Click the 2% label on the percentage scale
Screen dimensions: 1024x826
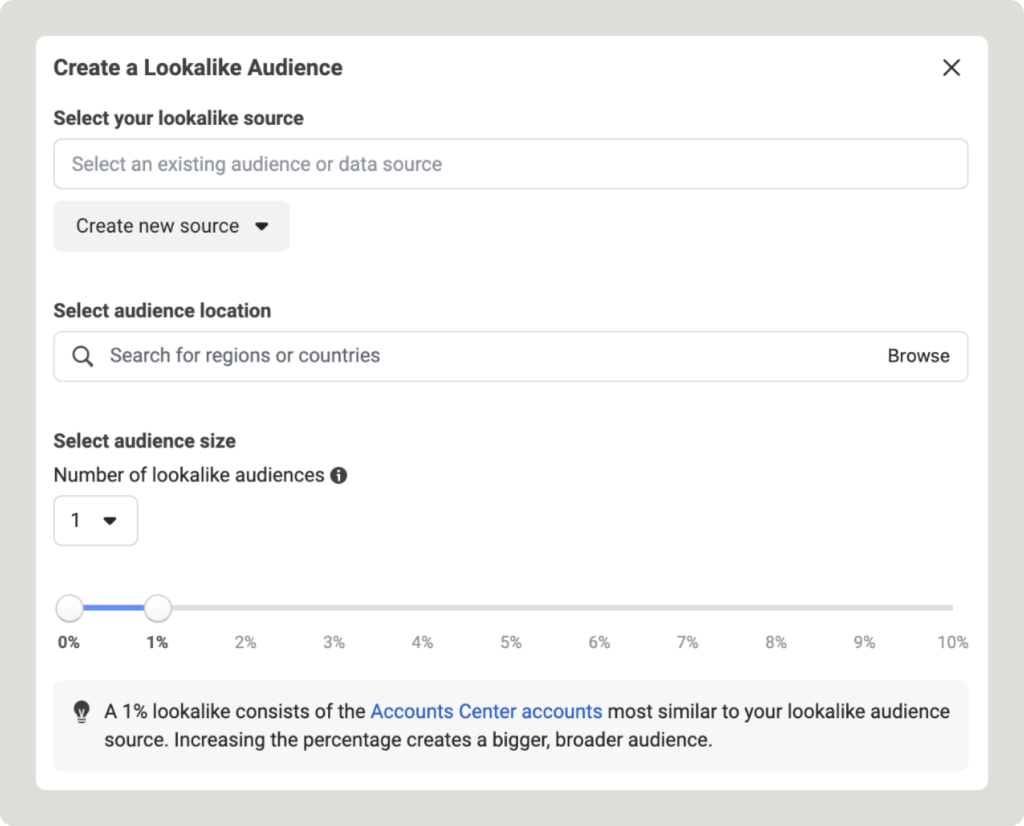tap(246, 642)
